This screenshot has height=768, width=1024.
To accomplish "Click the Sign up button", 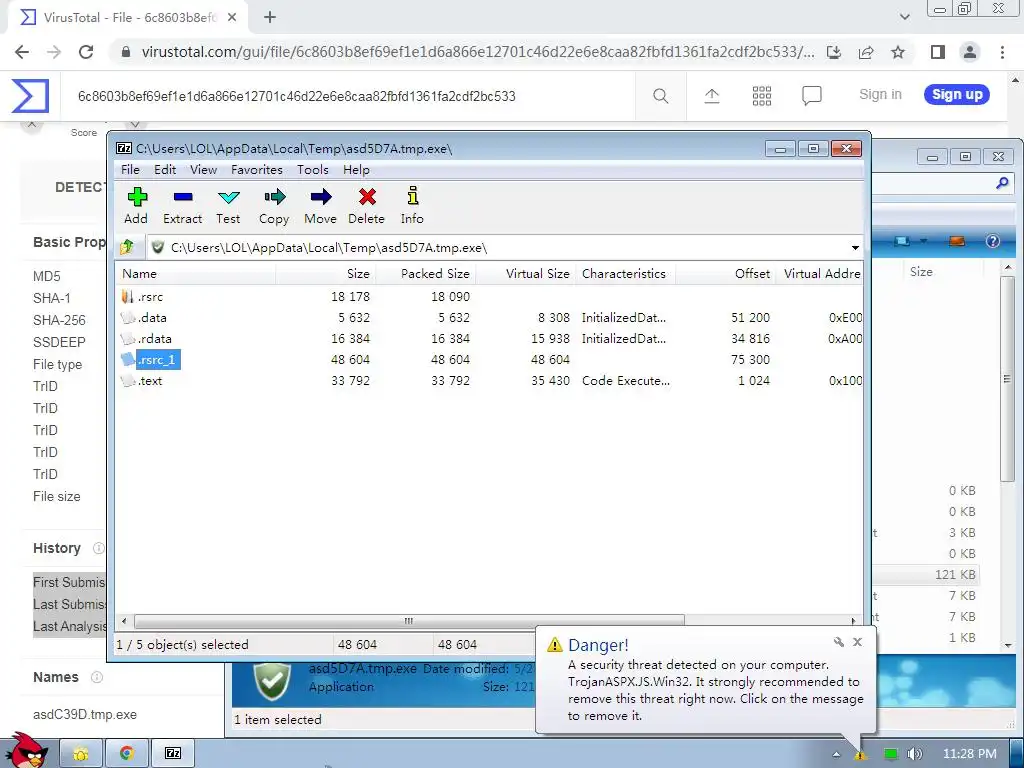I will click(957, 95).
